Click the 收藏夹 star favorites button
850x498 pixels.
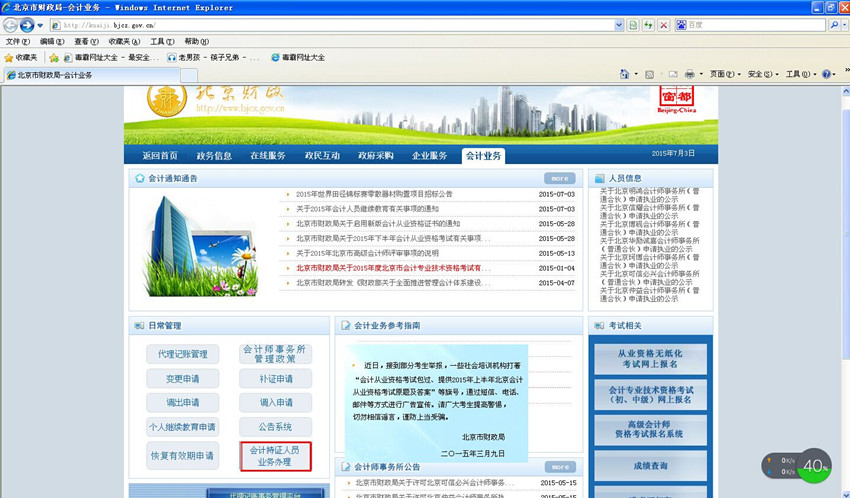click(x=21, y=57)
